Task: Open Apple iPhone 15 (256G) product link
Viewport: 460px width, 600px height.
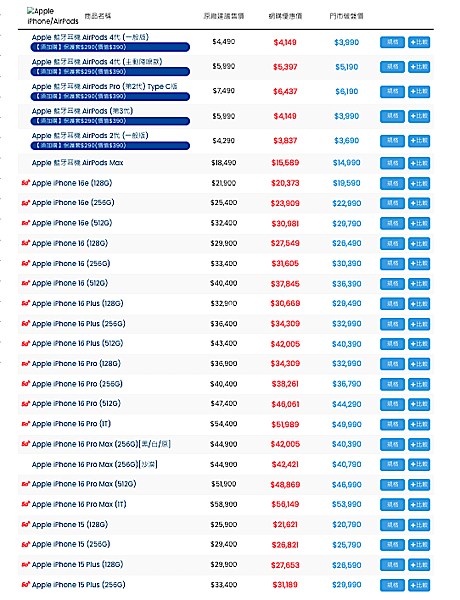Action: 71,544
